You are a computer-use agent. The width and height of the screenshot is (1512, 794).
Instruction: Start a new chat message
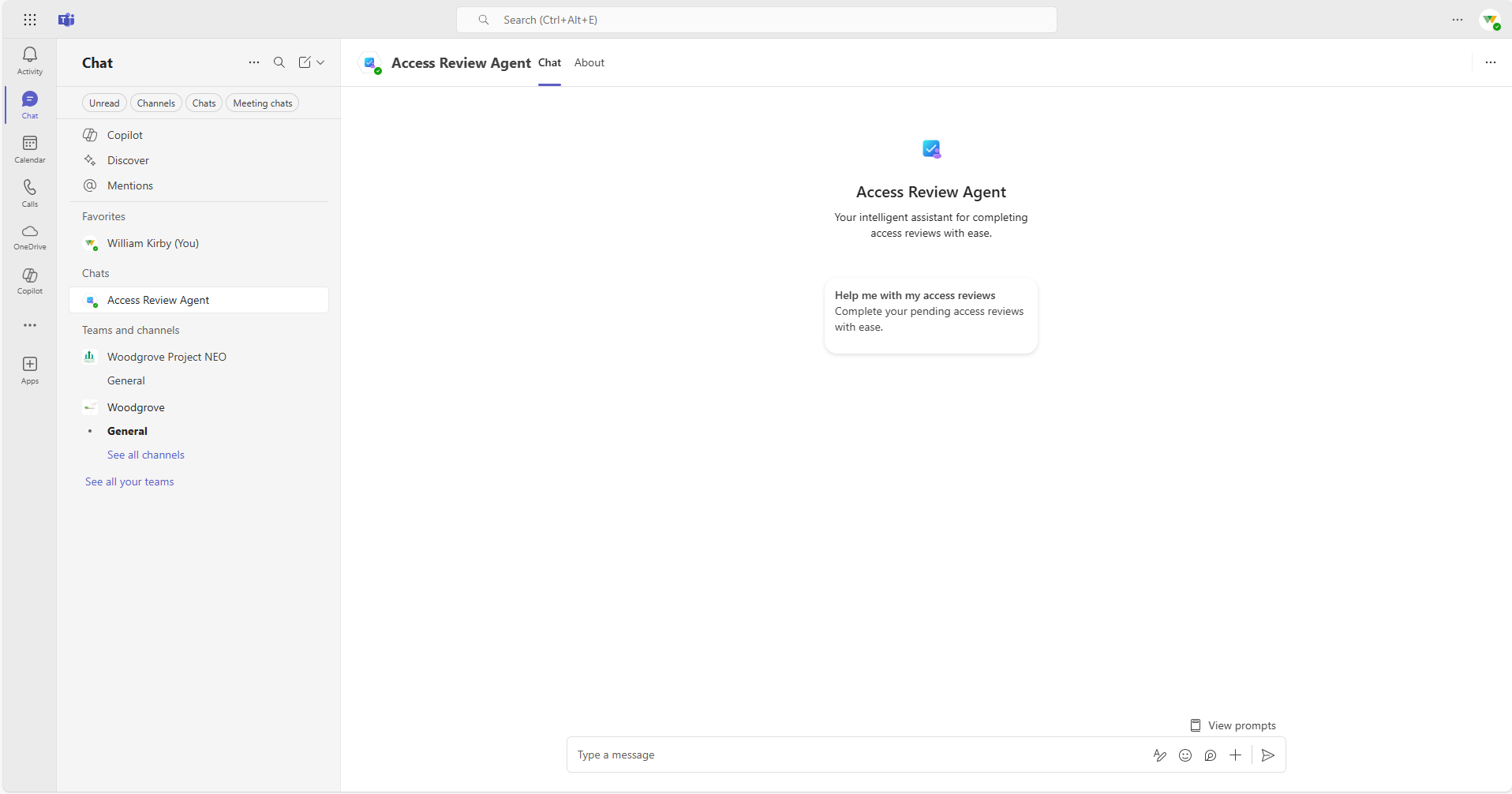(x=305, y=62)
